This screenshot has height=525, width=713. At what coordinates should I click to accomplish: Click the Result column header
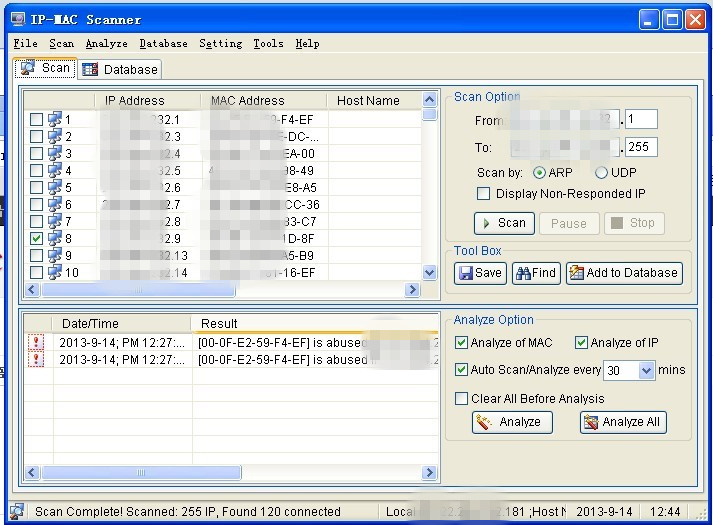tap(315, 324)
